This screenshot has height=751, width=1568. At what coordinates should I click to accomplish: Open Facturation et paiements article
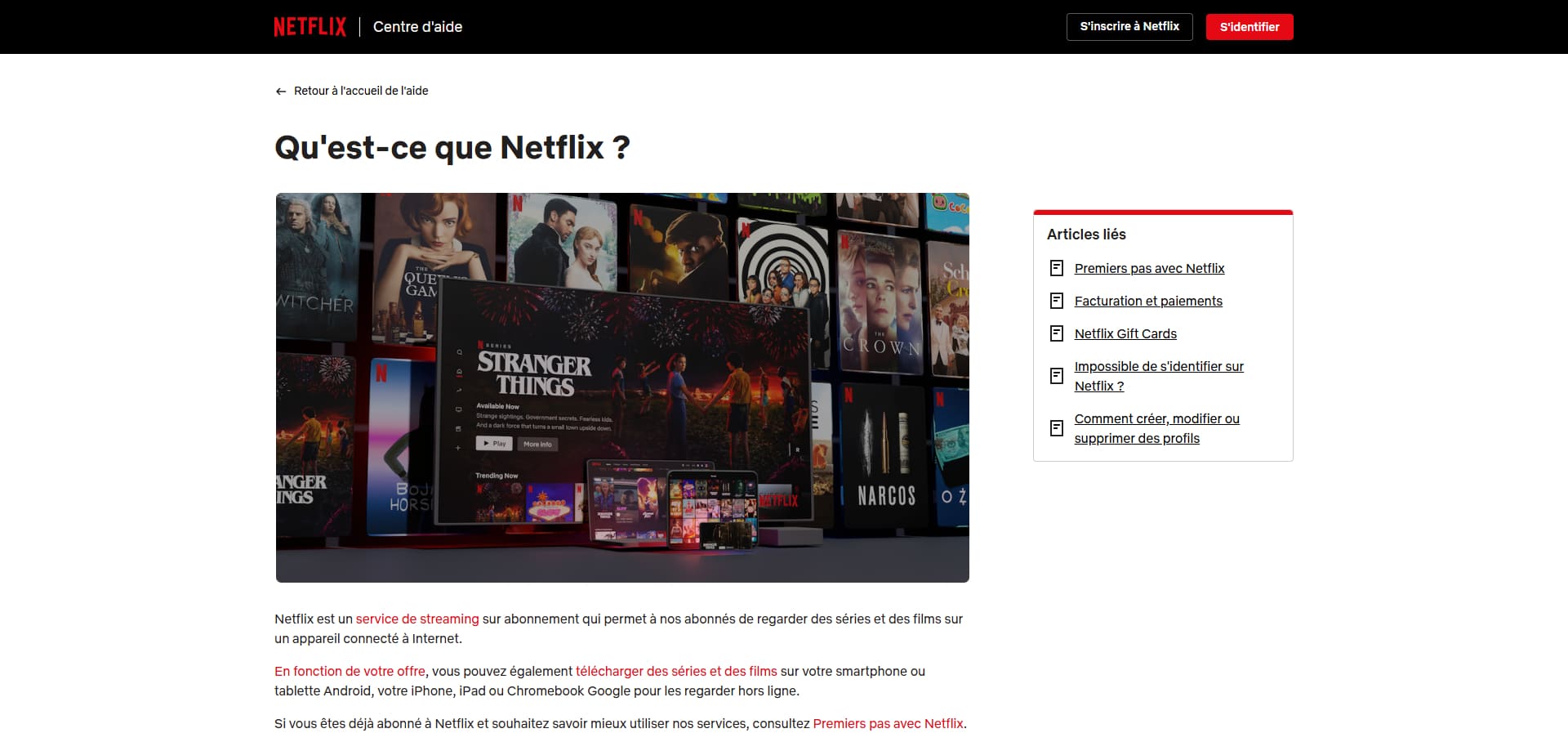coord(1148,301)
